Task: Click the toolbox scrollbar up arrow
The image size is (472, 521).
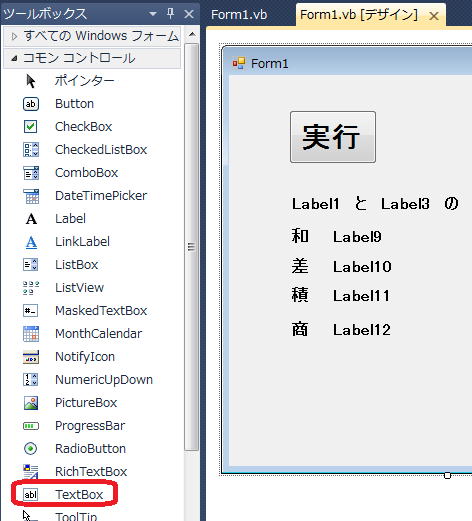Action: pos(192,34)
